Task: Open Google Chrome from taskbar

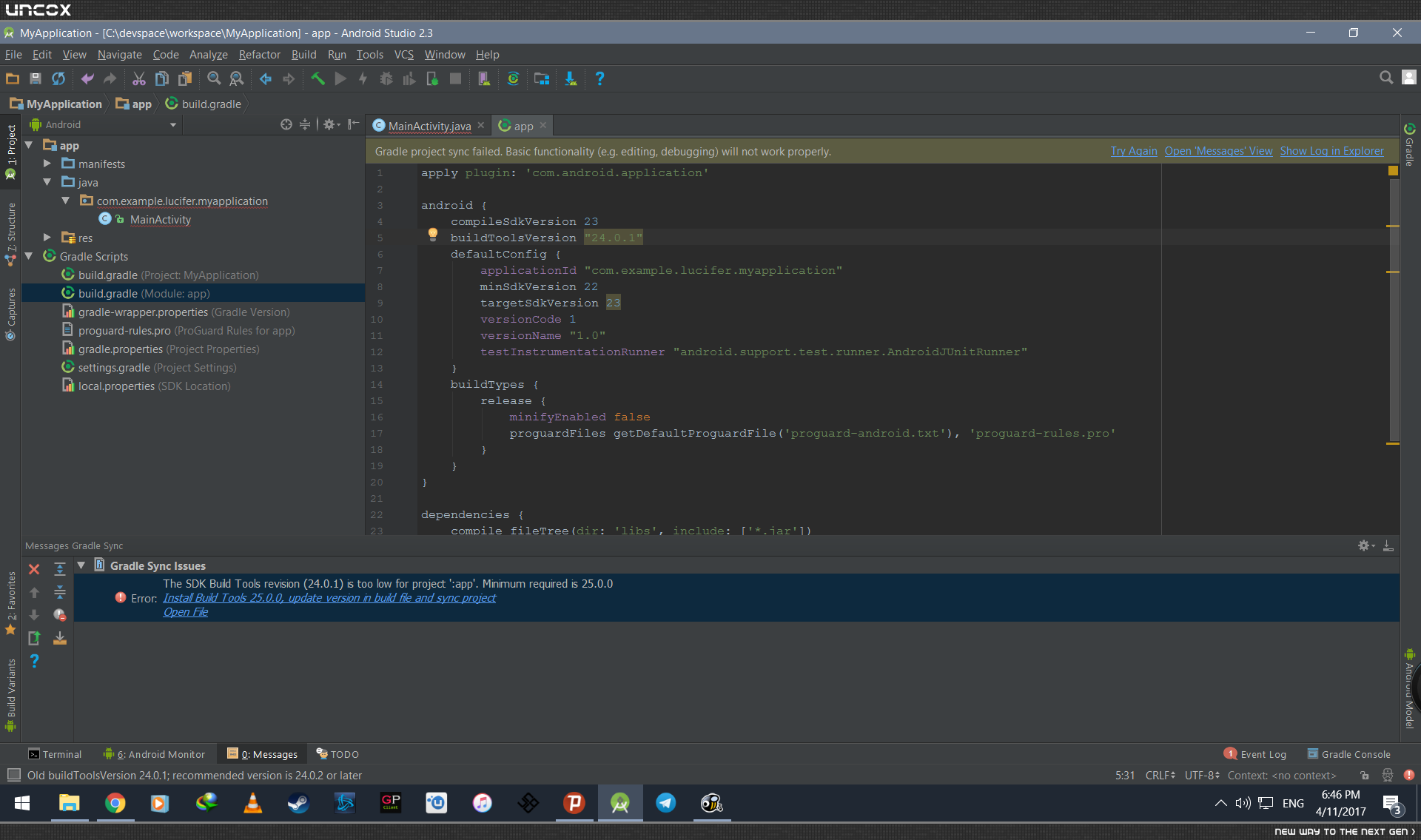Action: pyautogui.click(x=115, y=803)
